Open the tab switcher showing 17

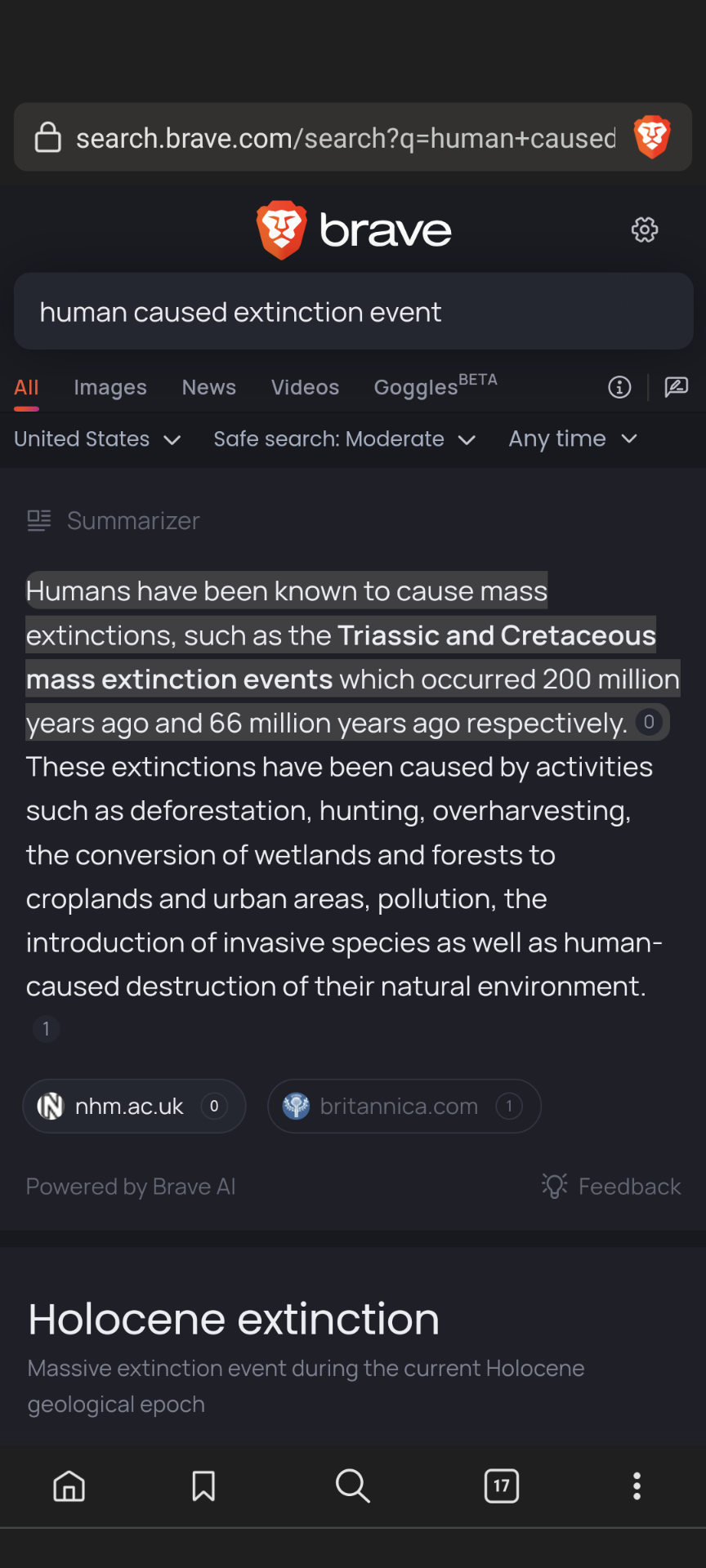click(502, 1486)
